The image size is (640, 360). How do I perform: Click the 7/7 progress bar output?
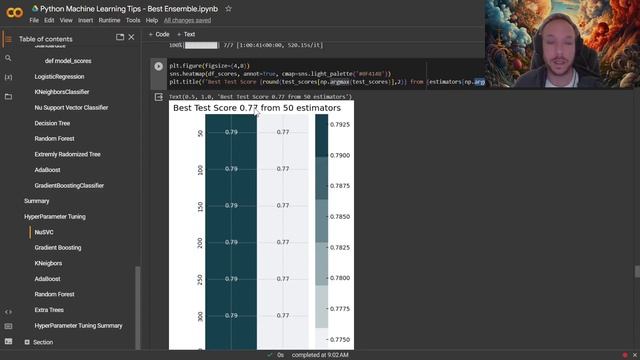coord(246,45)
